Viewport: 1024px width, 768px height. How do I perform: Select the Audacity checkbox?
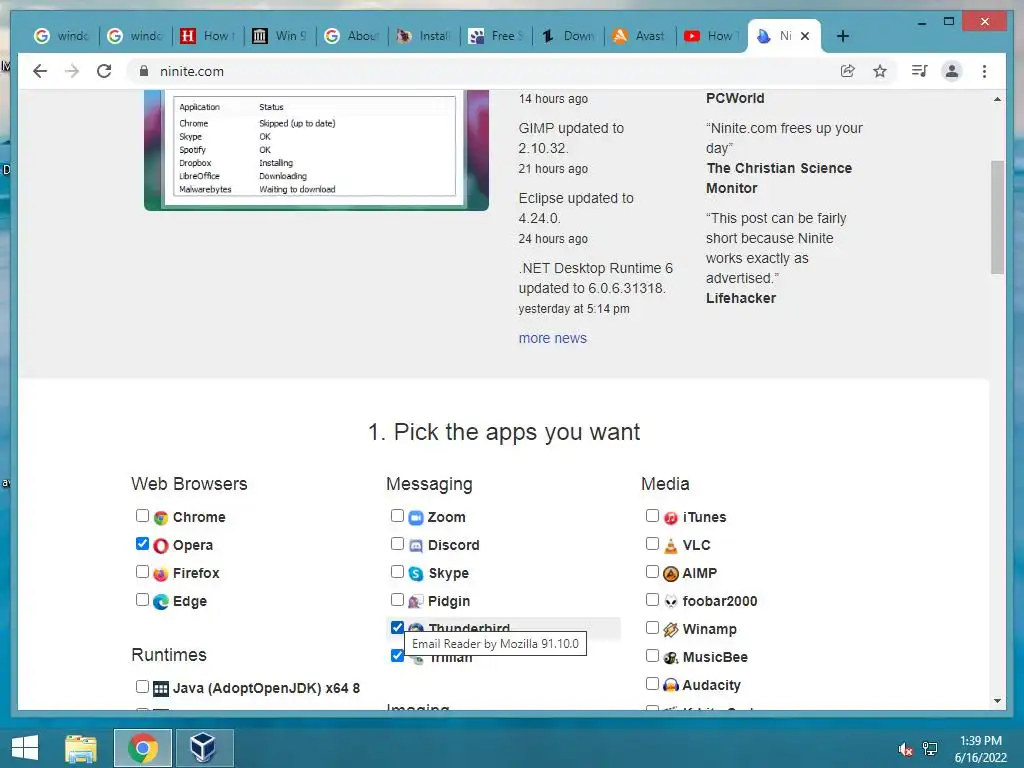point(652,683)
